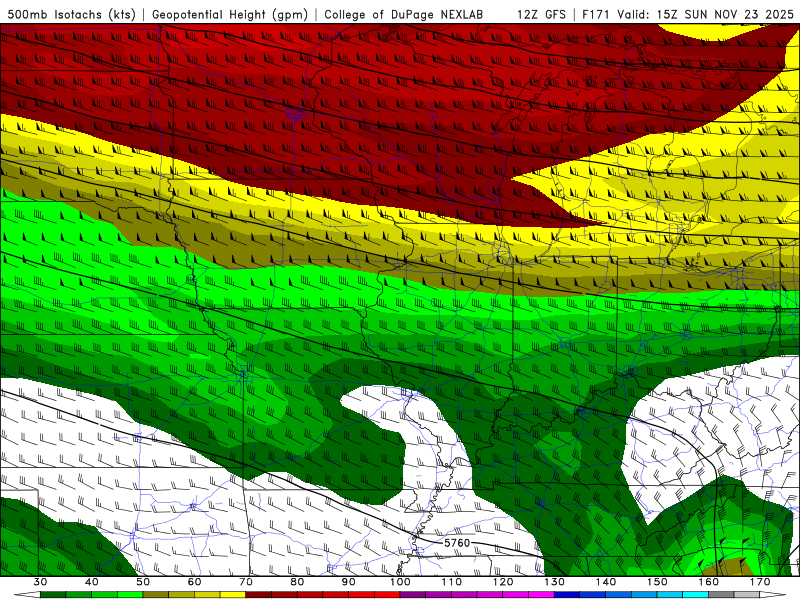Click the 30 value on the color scale
The image size is (800, 600).
pyautogui.click(x=40, y=582)
